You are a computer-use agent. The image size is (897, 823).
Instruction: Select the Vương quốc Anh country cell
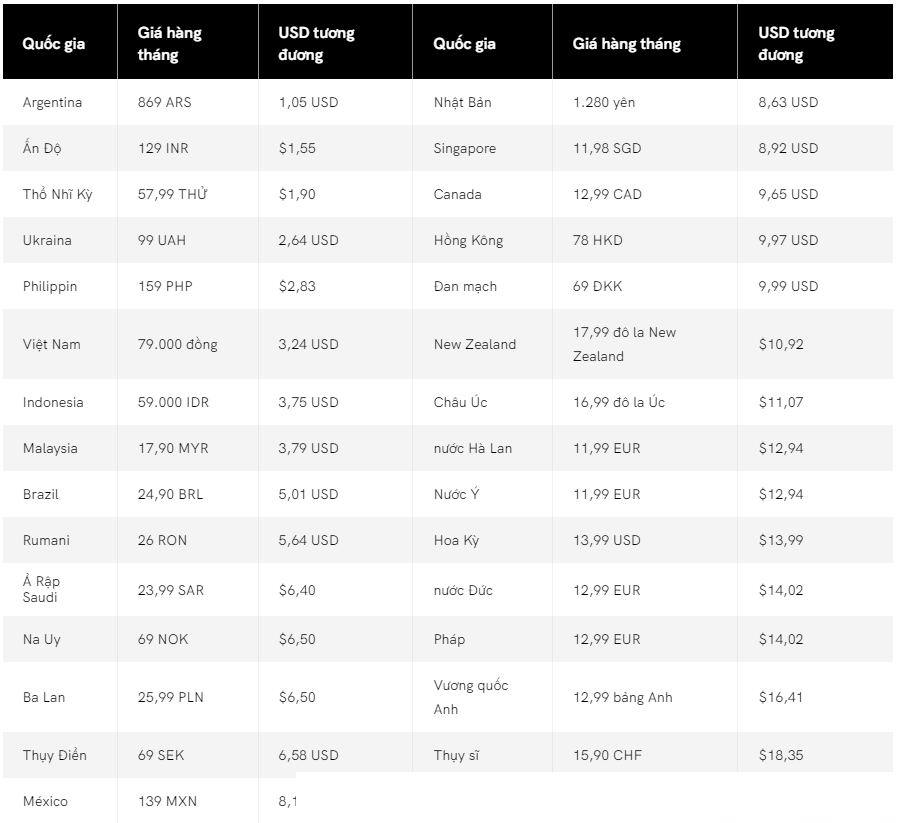click(x=470, y=697)
